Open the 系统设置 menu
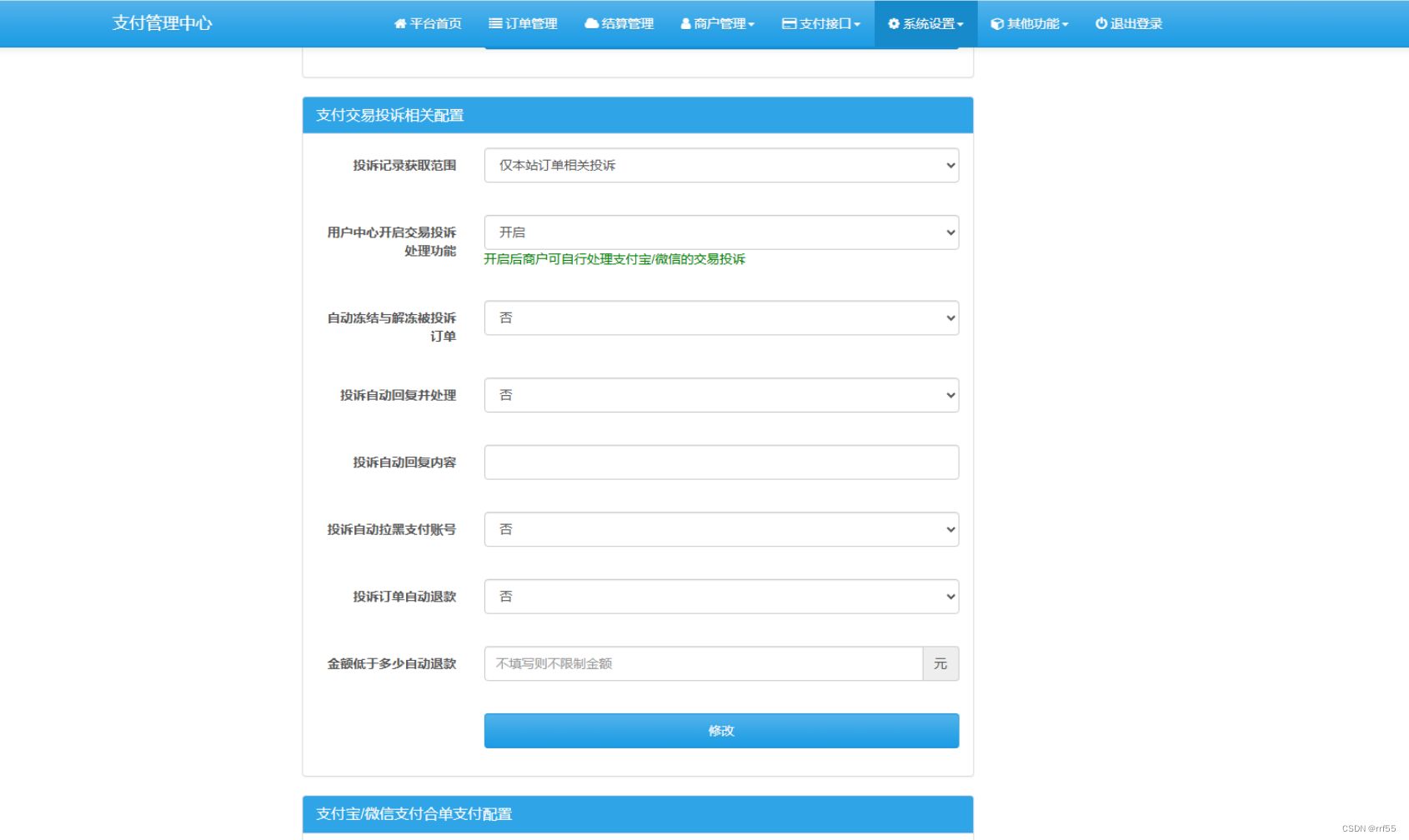 click(x=925, y=23)
